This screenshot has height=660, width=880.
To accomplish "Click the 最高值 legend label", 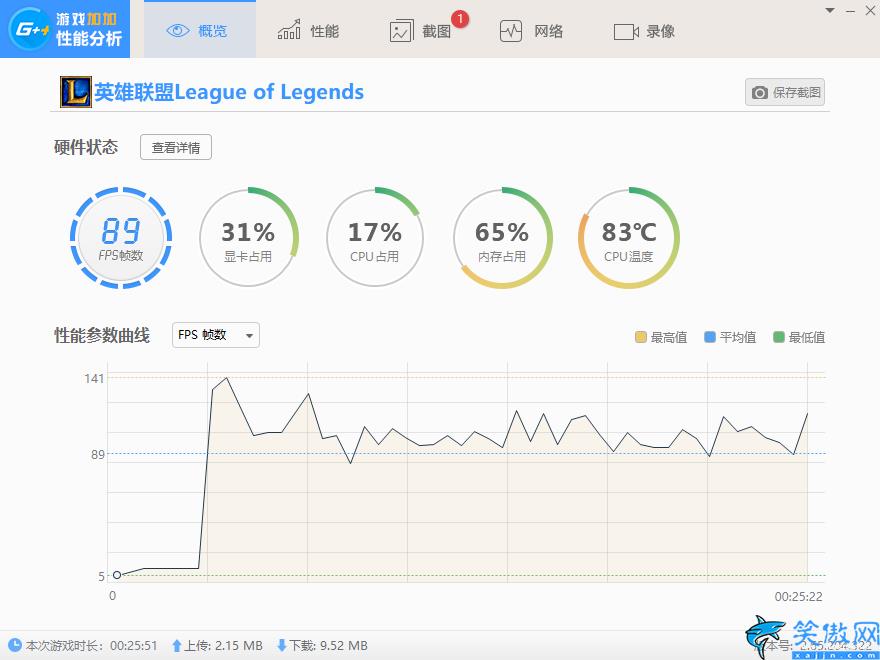I will [669, 337].
